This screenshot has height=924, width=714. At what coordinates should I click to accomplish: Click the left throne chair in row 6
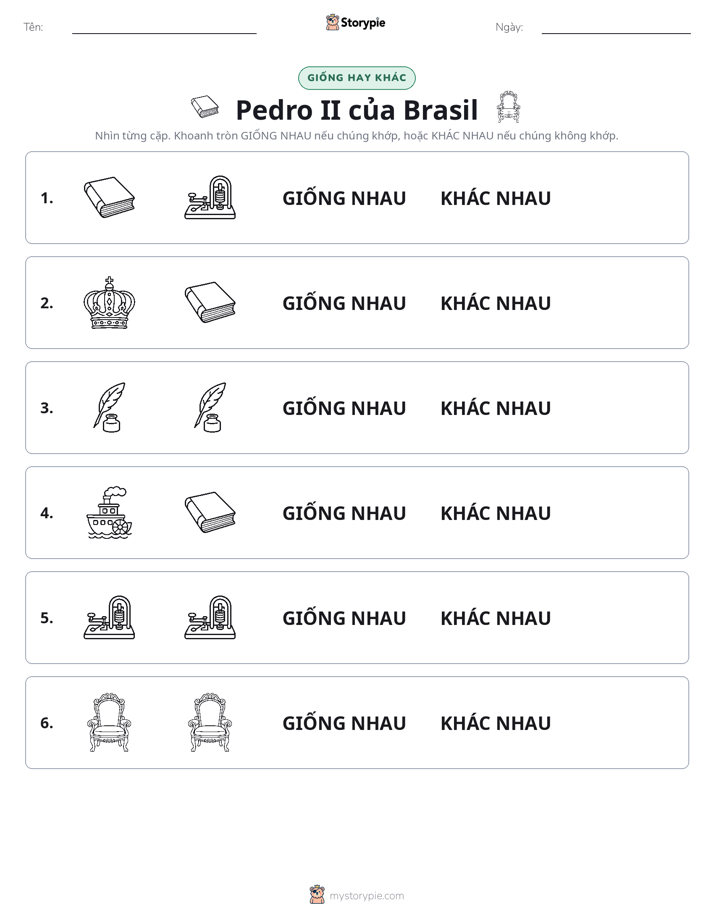tap(109, 722)
